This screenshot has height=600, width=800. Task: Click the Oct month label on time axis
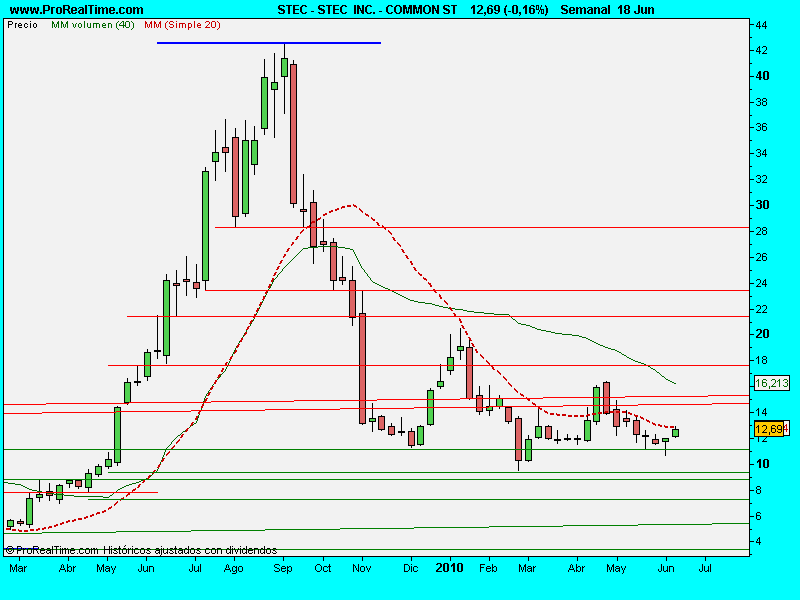pyautogui.click(x=322, y=568)
